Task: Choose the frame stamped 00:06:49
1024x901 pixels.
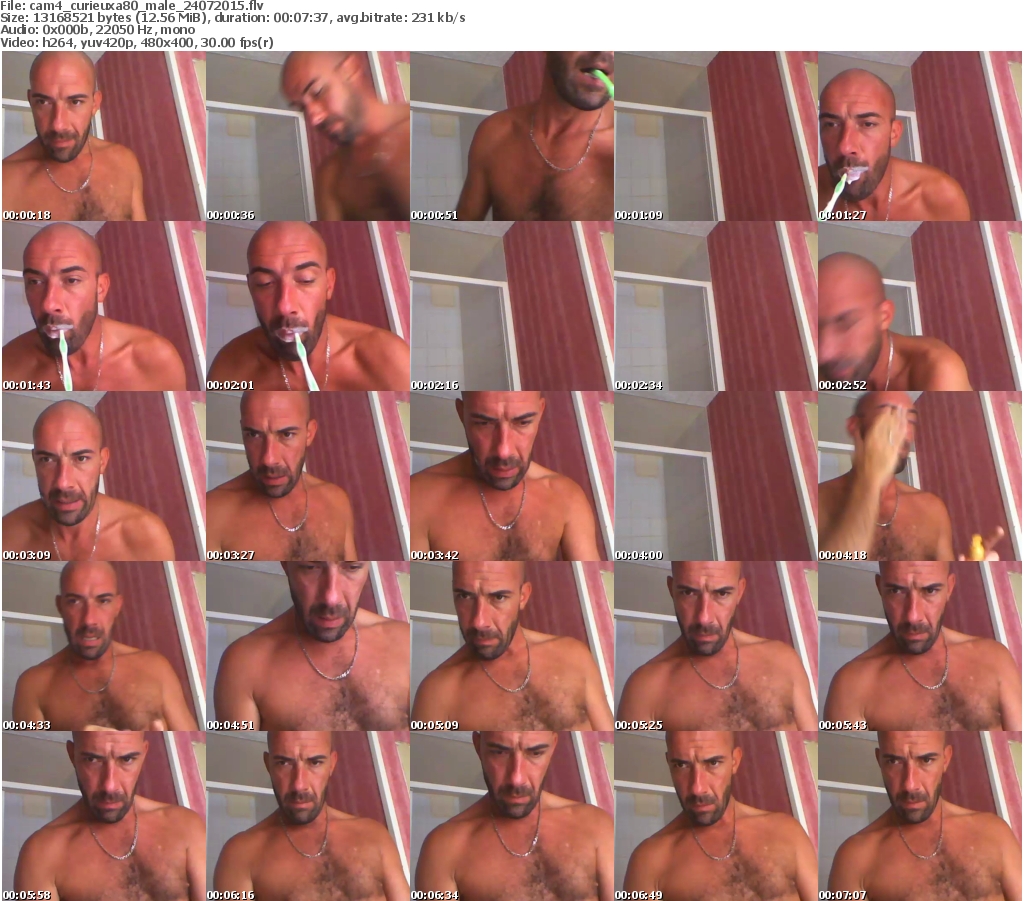Action: click(716, 816)
